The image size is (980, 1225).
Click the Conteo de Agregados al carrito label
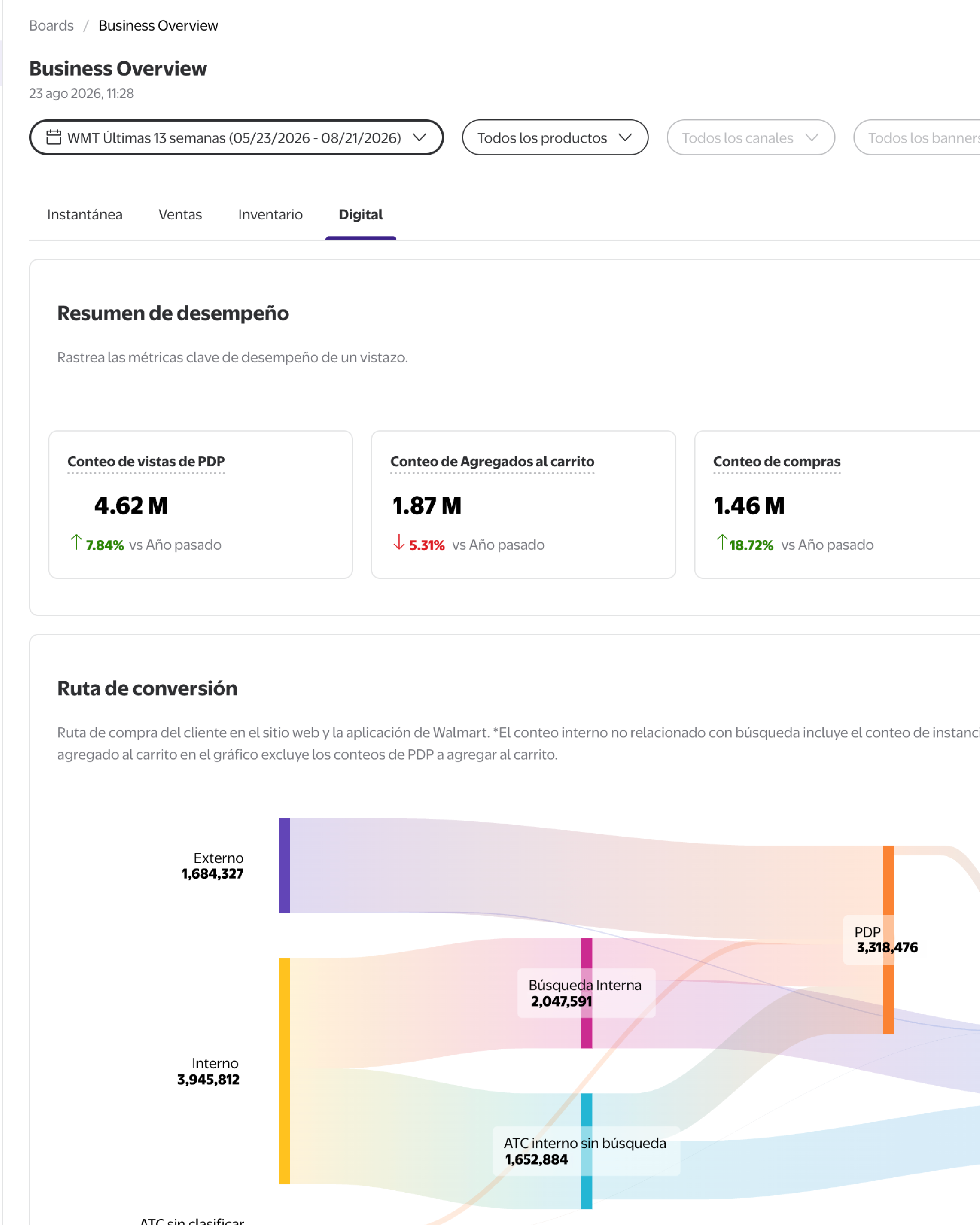pos(492,461)
